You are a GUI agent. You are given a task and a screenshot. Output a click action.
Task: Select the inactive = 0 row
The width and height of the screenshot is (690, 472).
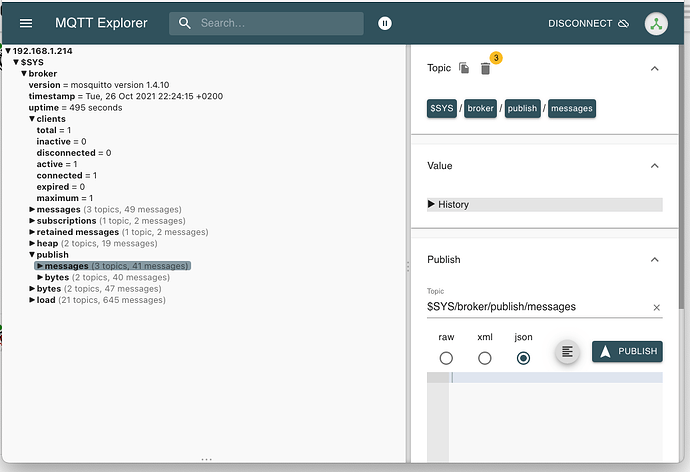point(61,142)
